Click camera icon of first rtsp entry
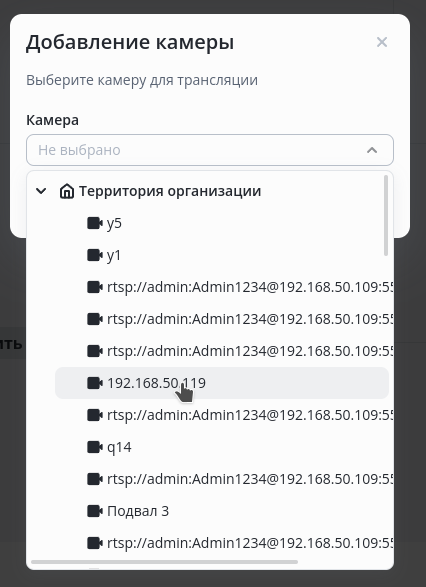426x587 pixels. (x=95, y=287)
